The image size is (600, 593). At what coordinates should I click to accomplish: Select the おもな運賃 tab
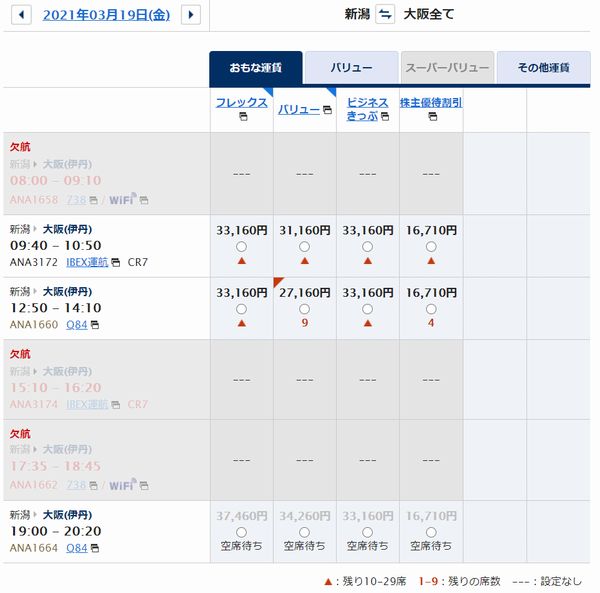(256, 68)
